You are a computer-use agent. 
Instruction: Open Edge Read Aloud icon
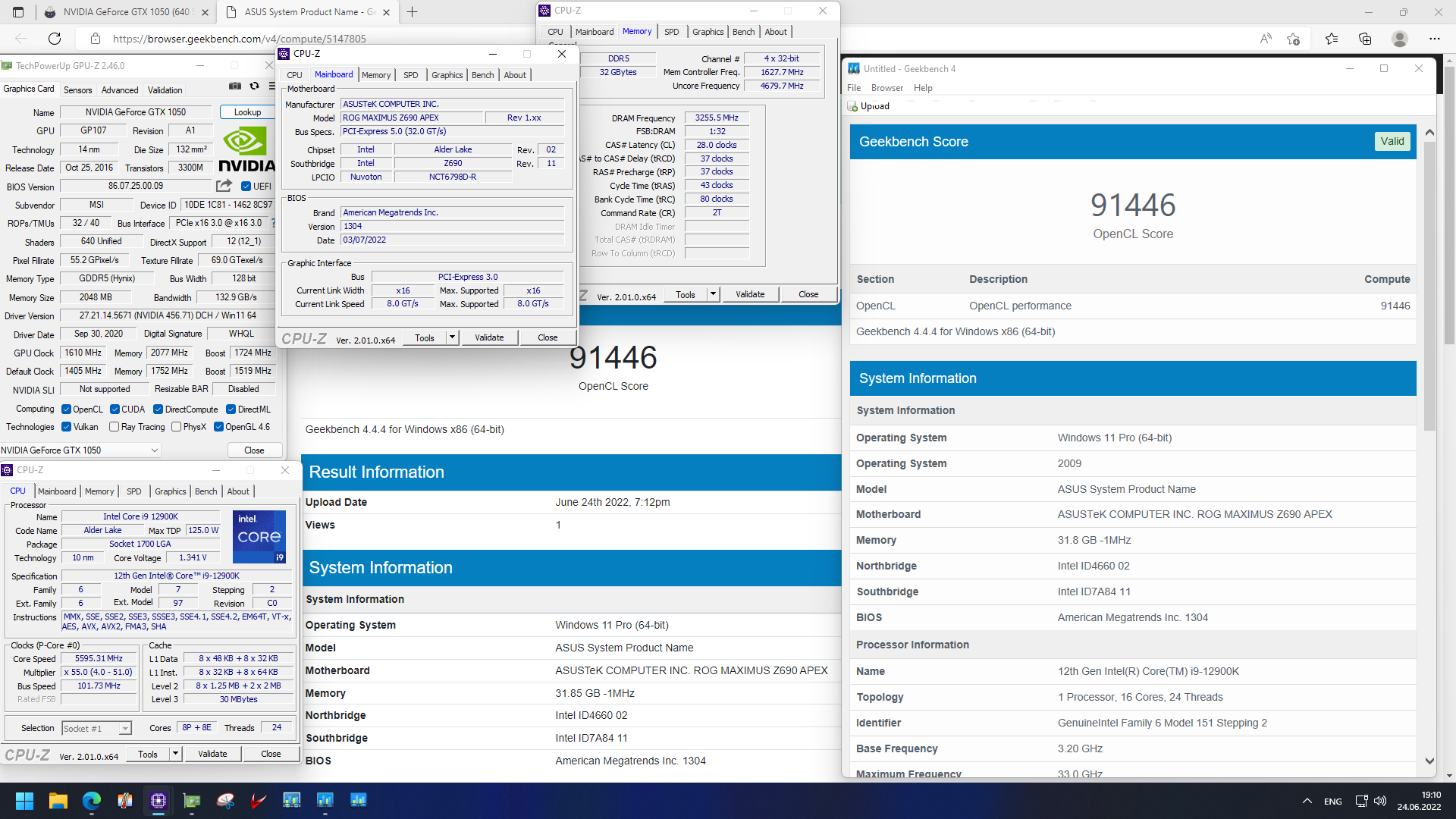[x=1265, y=39]
